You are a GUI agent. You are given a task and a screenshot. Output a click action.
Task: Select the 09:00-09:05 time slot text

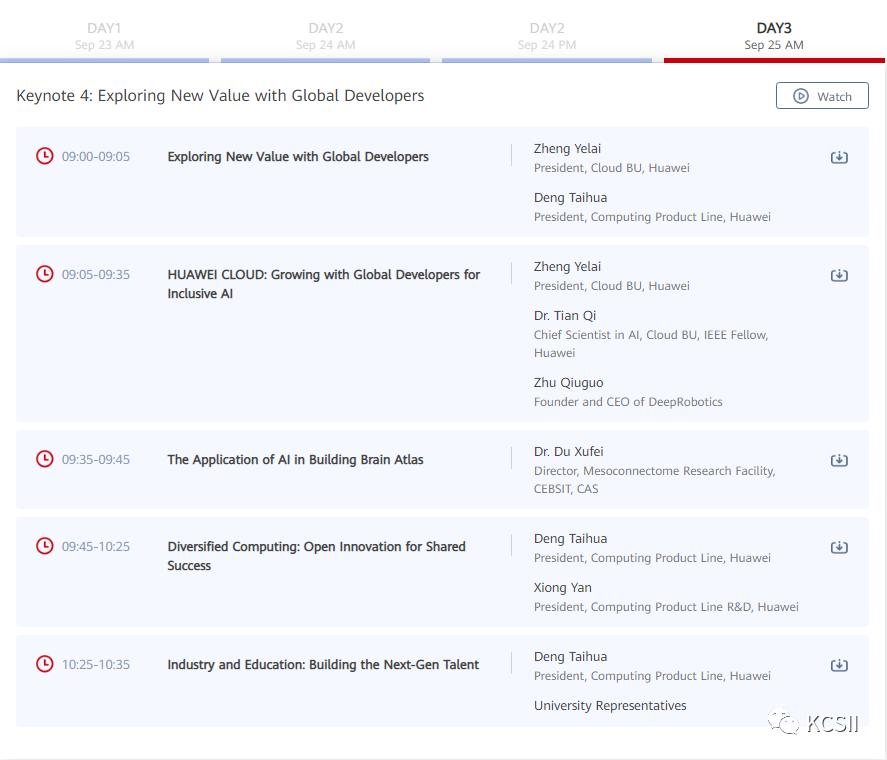tap(96, 157)
